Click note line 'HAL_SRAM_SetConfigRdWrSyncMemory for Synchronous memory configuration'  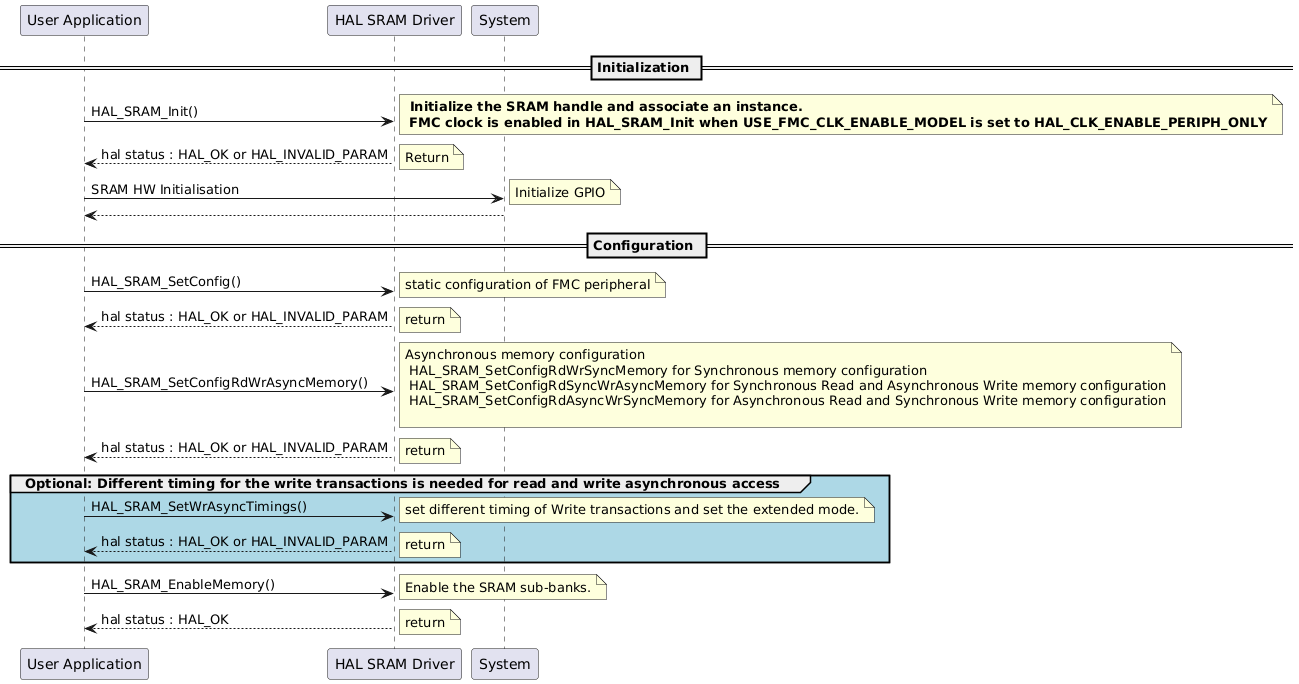tap(668, 370)
